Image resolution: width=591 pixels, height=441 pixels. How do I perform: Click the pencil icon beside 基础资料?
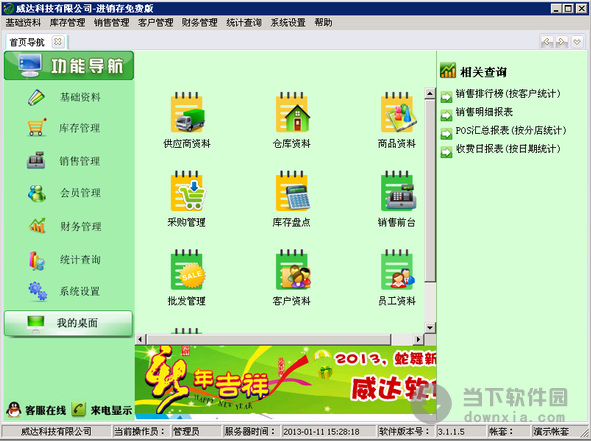36,97
